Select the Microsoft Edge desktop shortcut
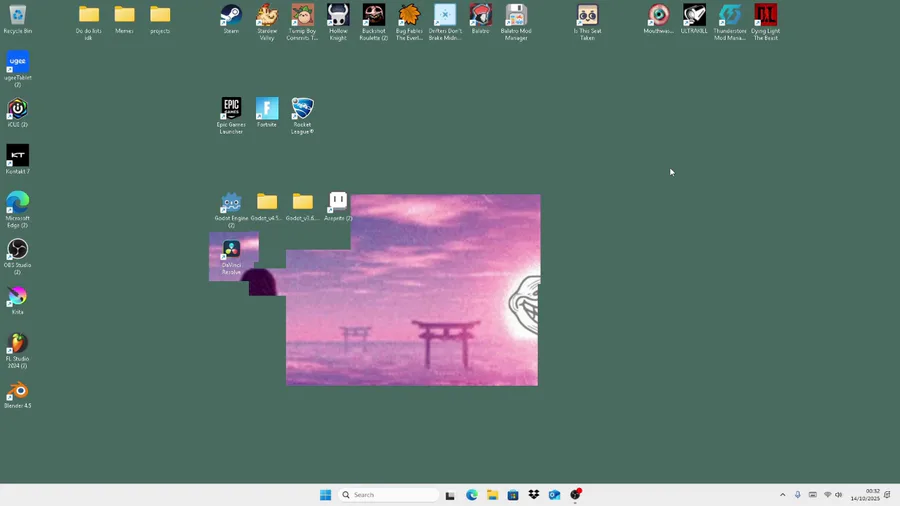 (x=17, y=209)
